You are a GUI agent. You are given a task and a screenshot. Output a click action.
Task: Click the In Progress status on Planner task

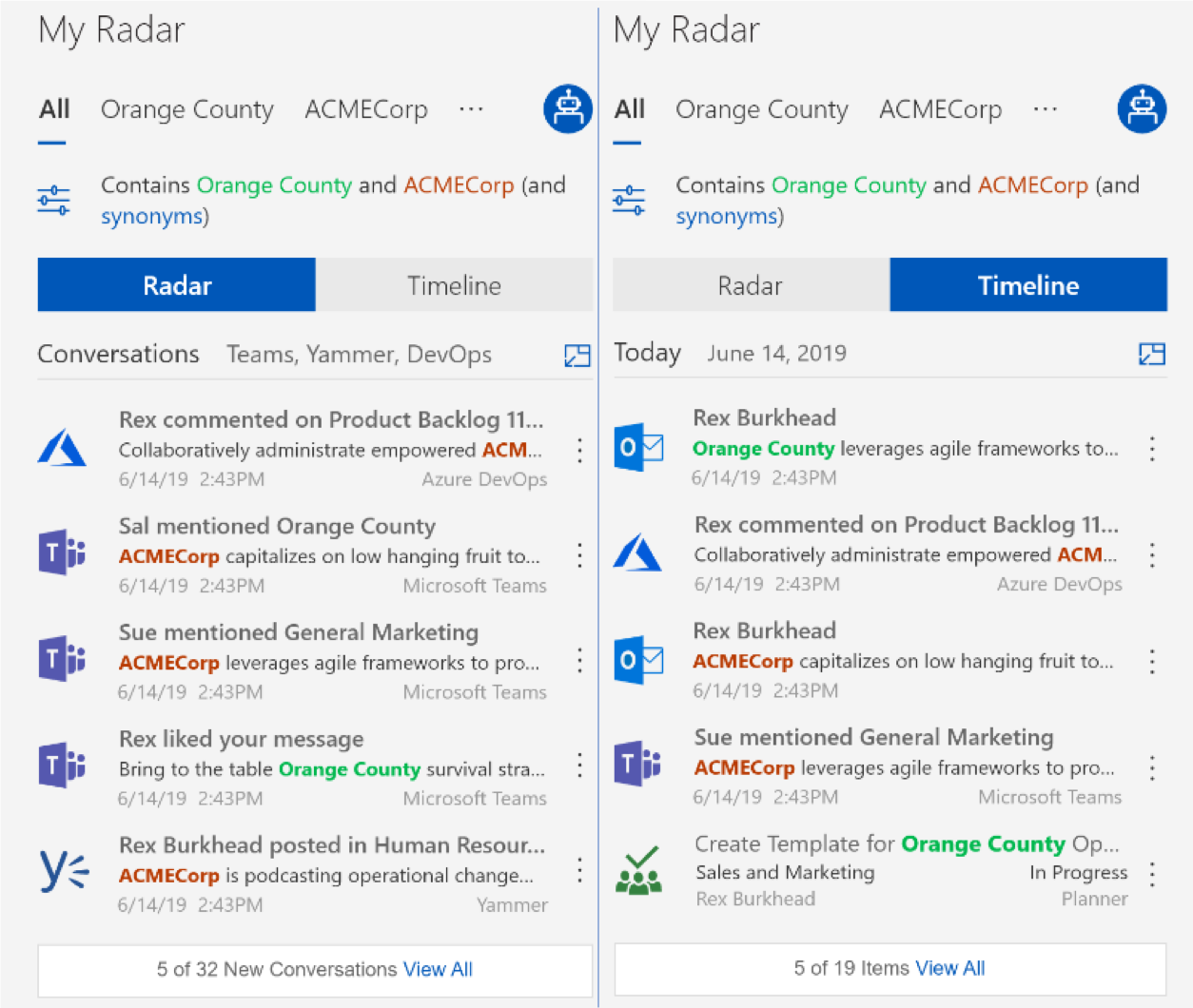[x=1079, y=873]
